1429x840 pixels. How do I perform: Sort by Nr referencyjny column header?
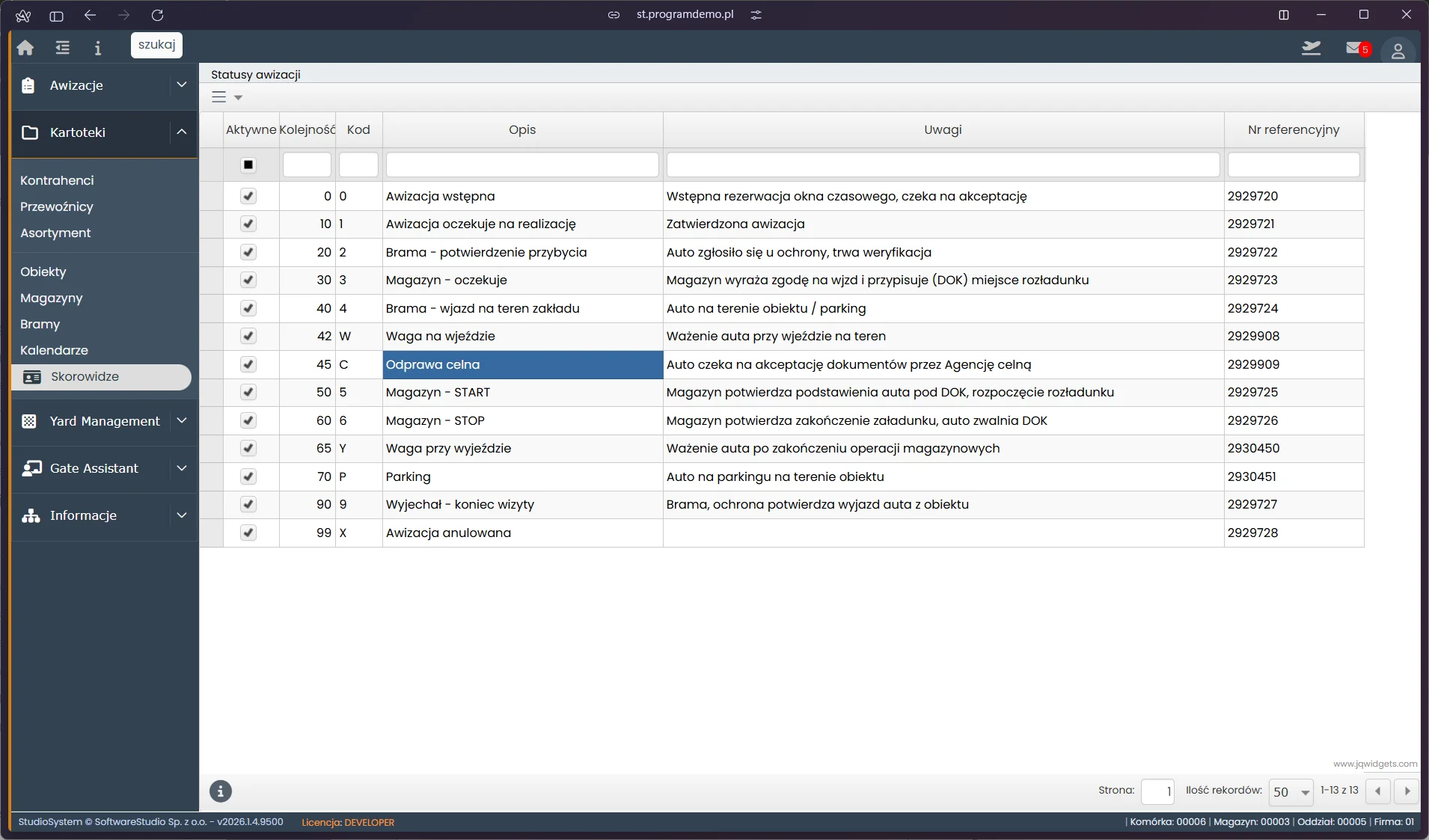coord(1294,129)
